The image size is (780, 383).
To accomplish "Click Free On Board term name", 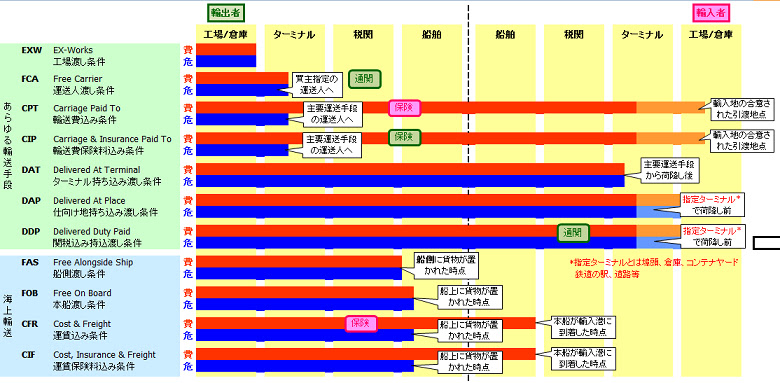I will pyautogui.click(x=82, y=293).
